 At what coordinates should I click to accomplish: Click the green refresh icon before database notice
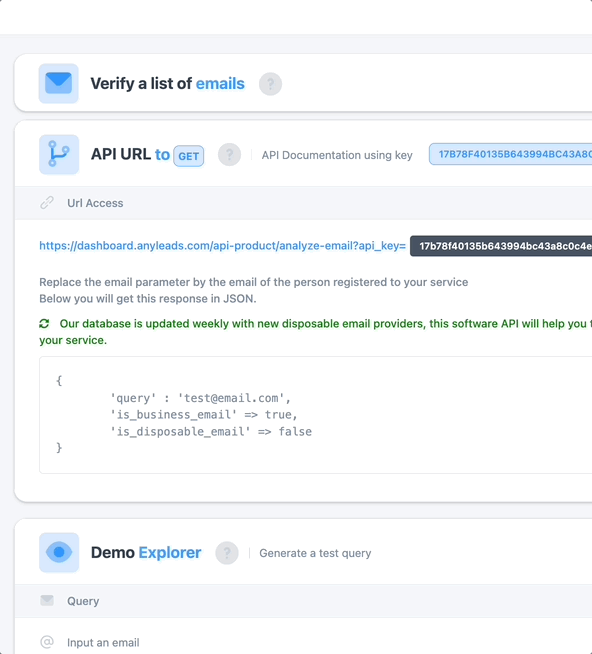pyautogui.click(x=44, y=324)
